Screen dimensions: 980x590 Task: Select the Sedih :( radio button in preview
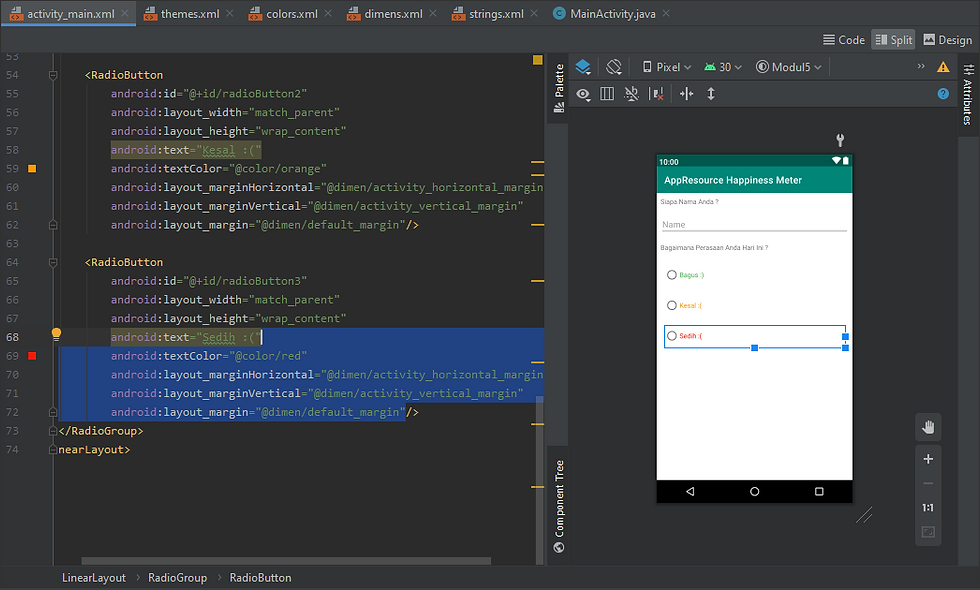click(x=672, y=336)
